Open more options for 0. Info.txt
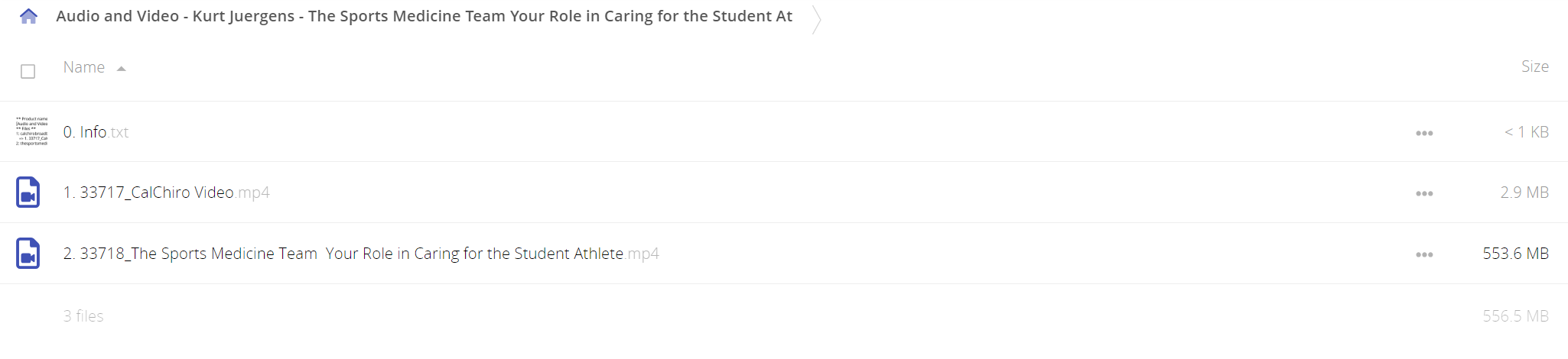The image size is (1568, 359). click(x=1424, y=133)
